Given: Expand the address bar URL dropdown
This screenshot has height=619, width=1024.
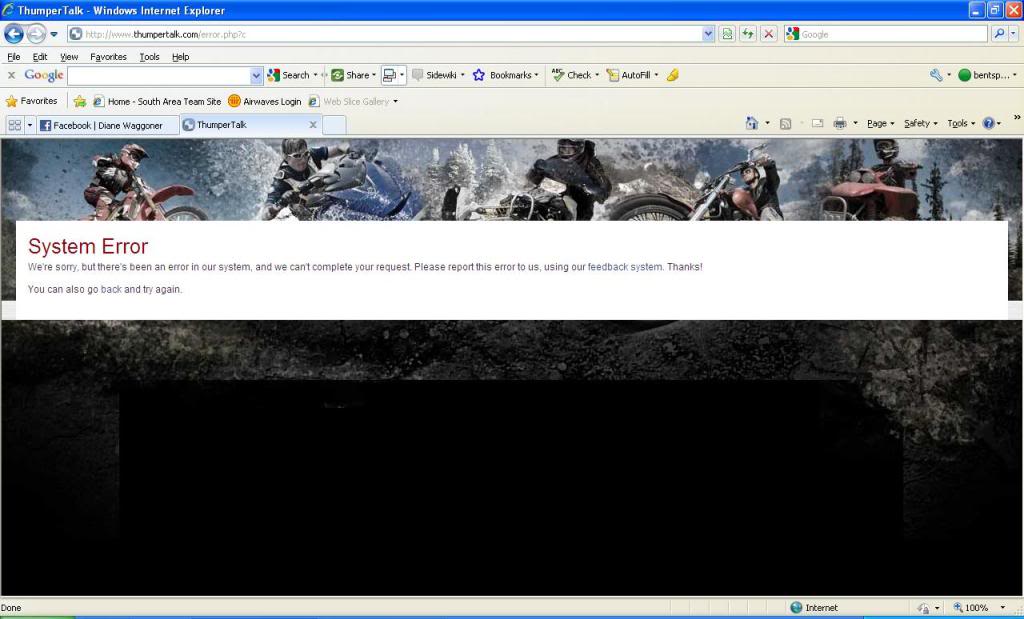Looking at the screenshot, I should point(708,34).
